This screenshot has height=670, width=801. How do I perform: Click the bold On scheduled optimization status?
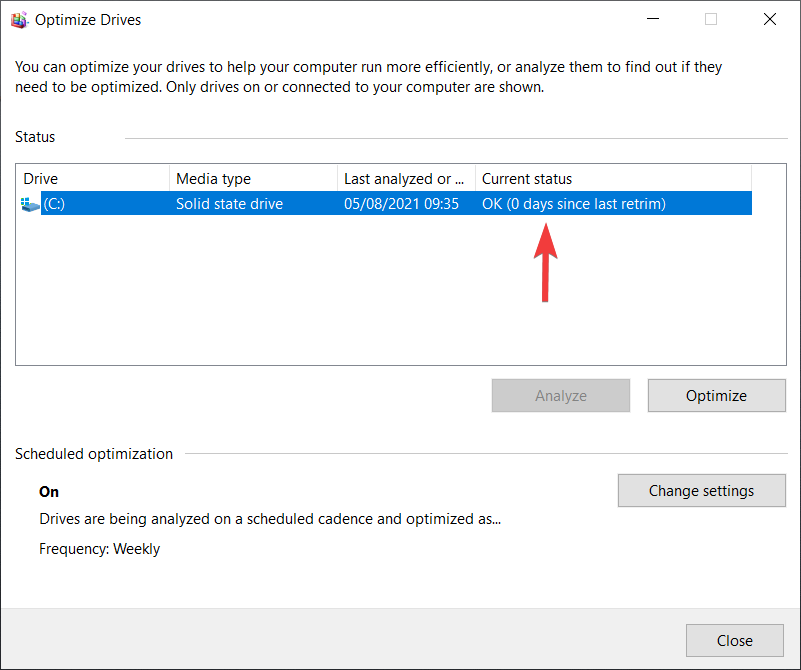click(49, 492)
